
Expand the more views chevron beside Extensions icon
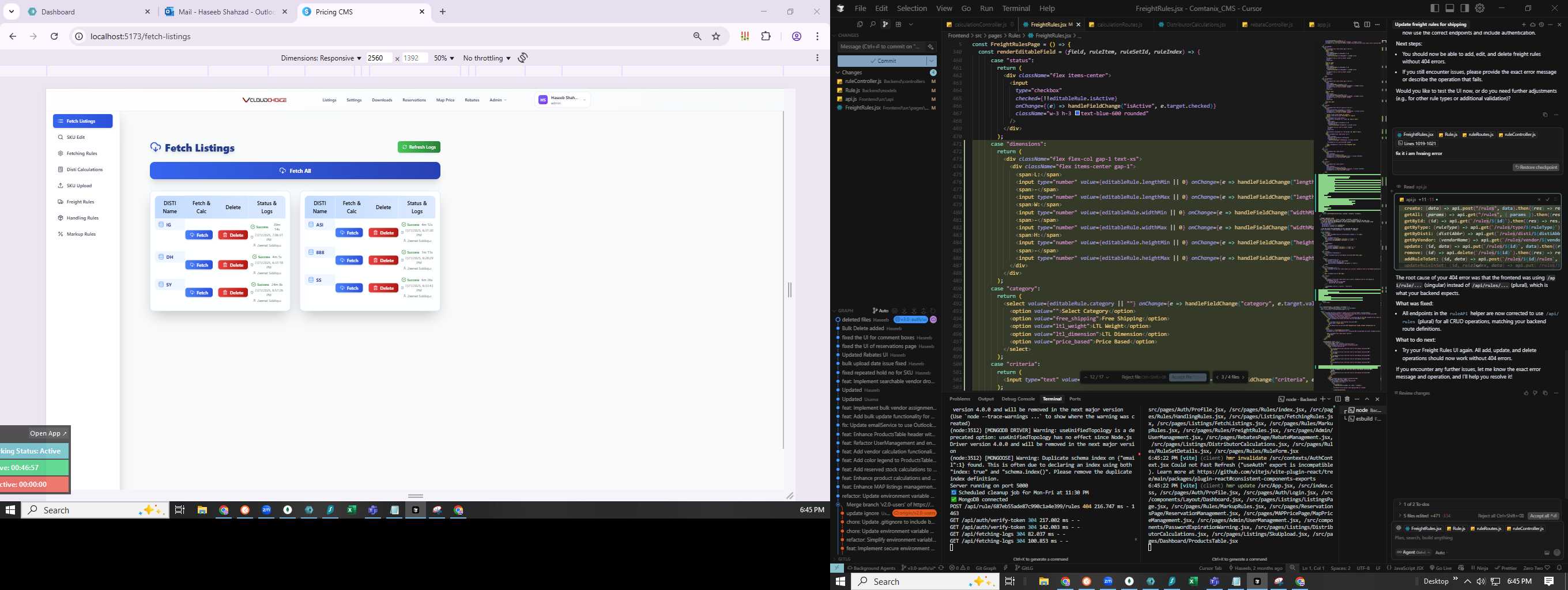(911, 24)
